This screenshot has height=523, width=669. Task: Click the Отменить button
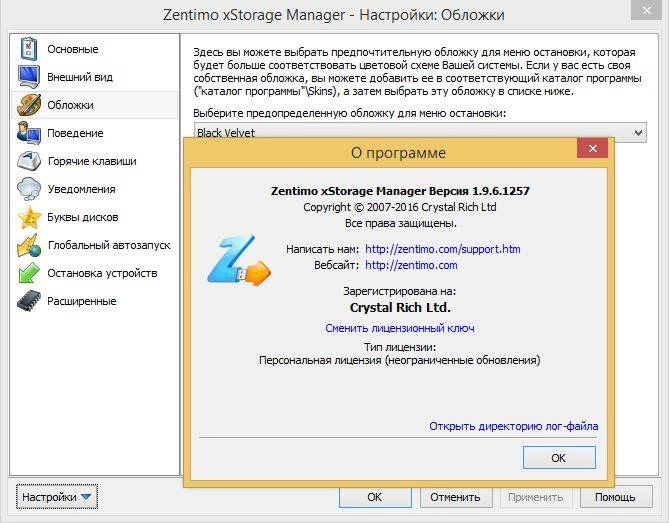pyautogui.click(x=456, y=497)
